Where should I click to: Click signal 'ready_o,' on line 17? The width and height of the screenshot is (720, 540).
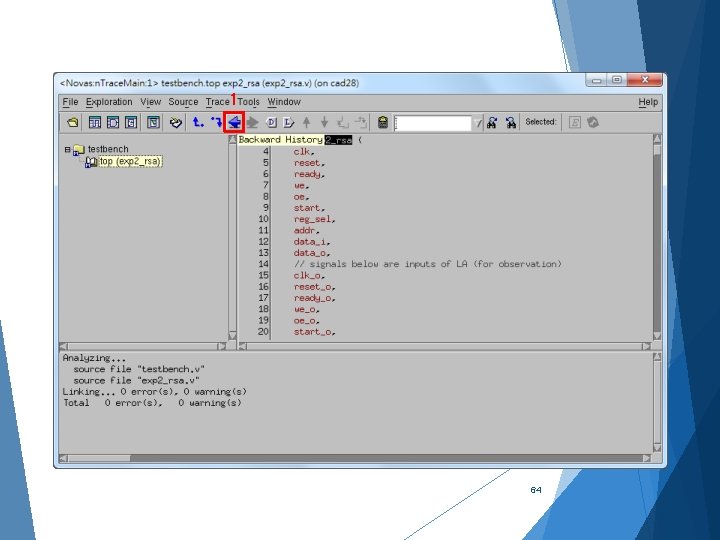pos(314,298)
